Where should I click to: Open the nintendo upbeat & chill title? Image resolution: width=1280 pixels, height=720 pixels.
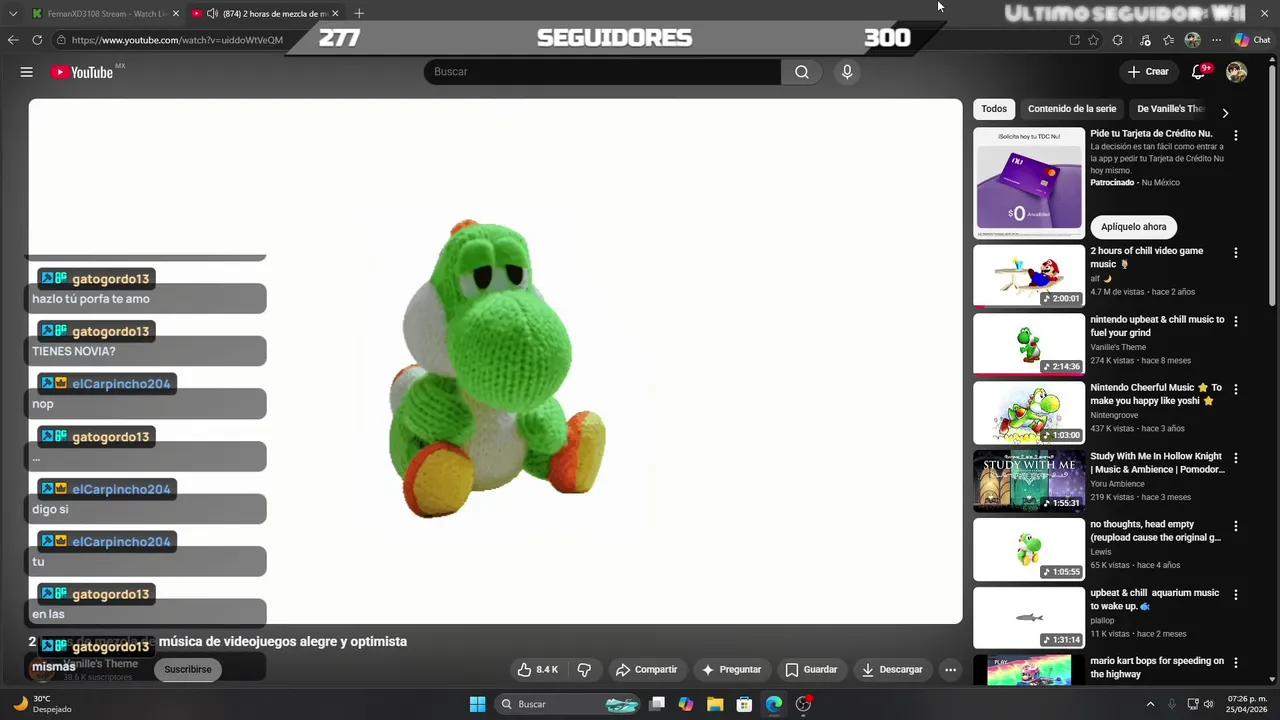[x=1157, y=326]
